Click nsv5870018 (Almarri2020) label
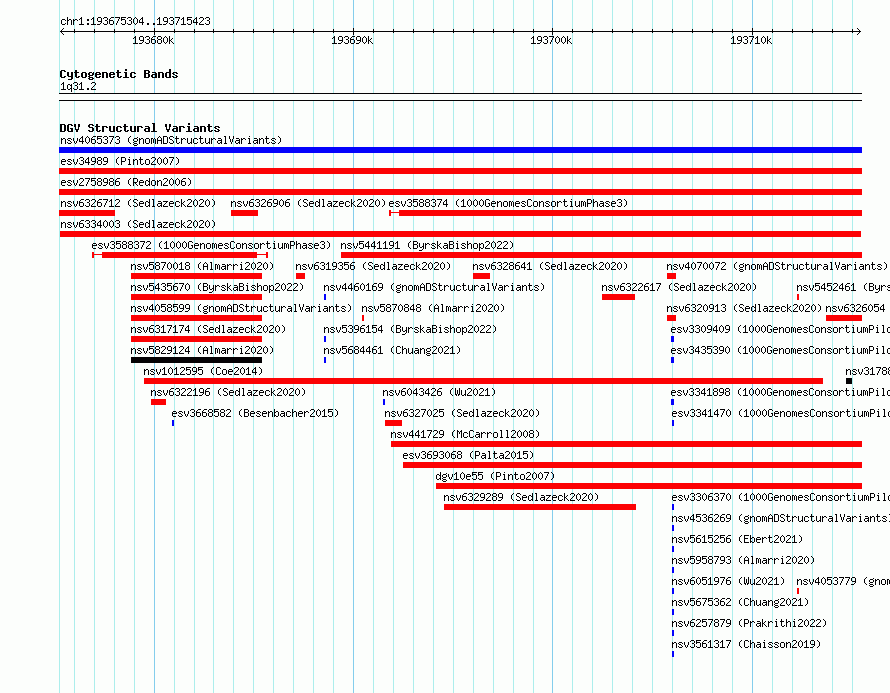This screenshot has height=693, width=890. [202, 266]
